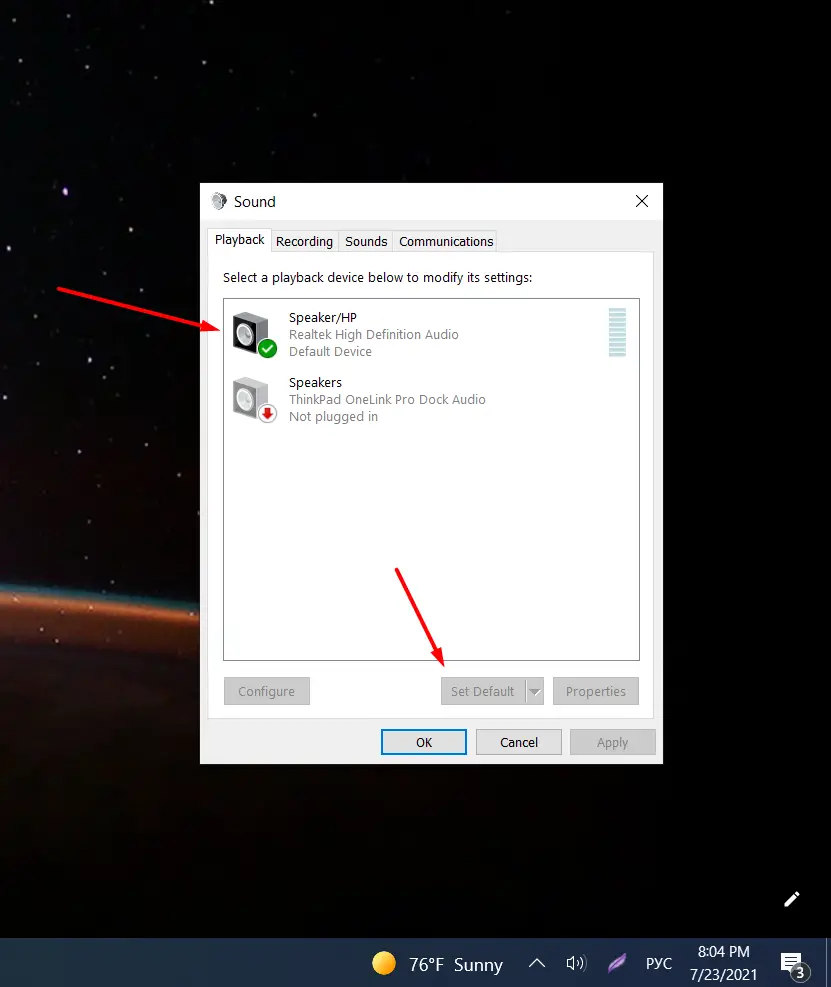Click "Realtek High Definition Audio" text
831x987 pixels.
[x=374, y=335]
